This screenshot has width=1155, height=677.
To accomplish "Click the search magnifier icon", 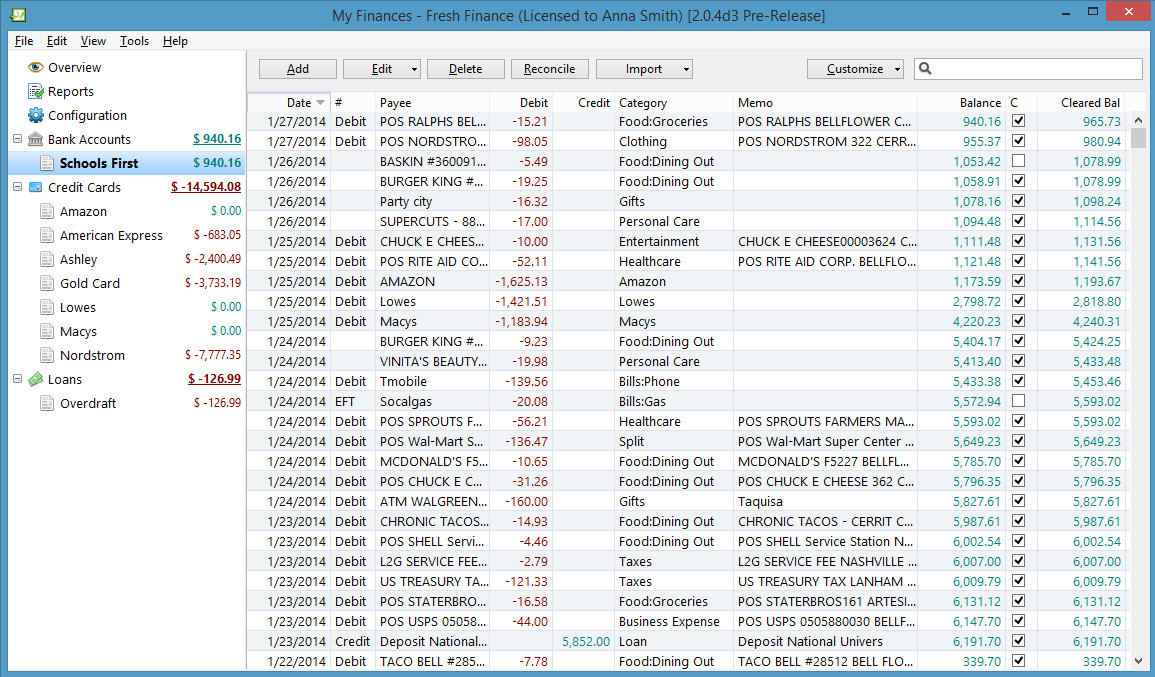I will coord(925,69).
